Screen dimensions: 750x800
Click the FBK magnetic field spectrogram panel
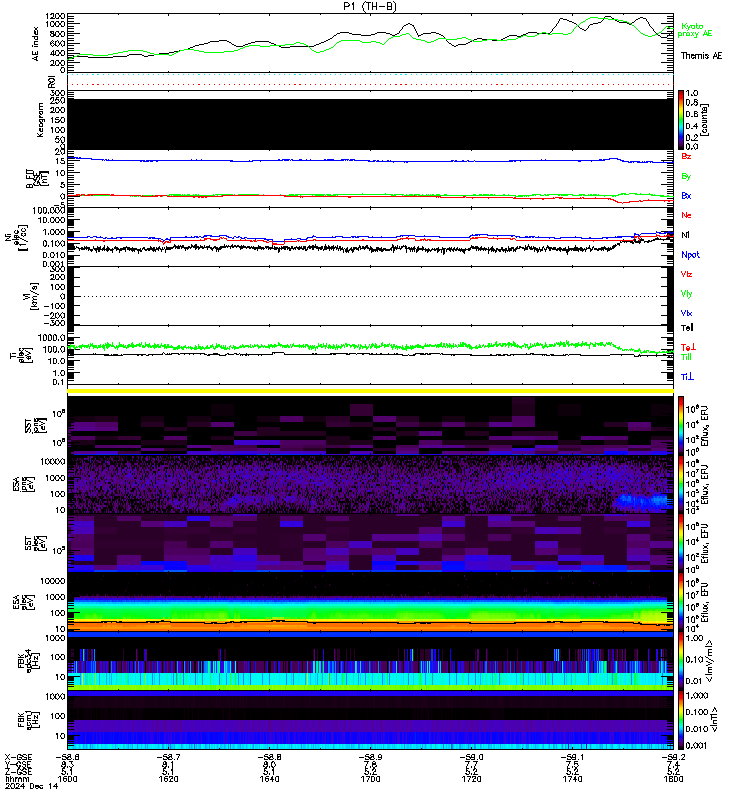click(370, 720)
